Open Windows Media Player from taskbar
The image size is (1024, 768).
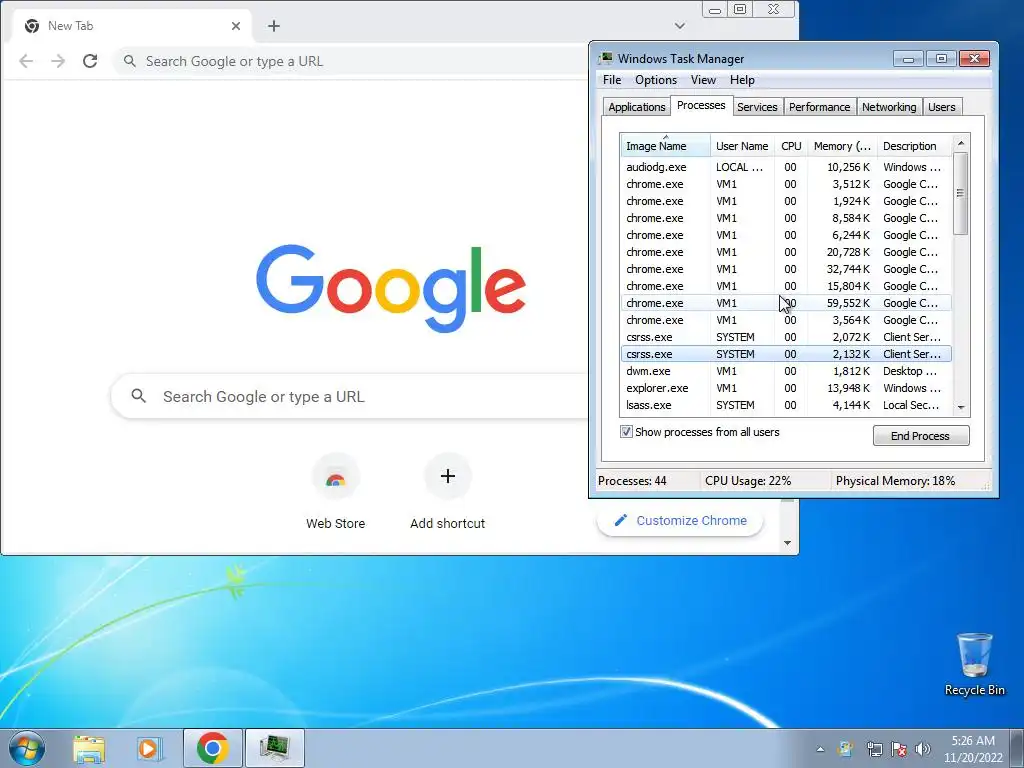tap(149, 748)
